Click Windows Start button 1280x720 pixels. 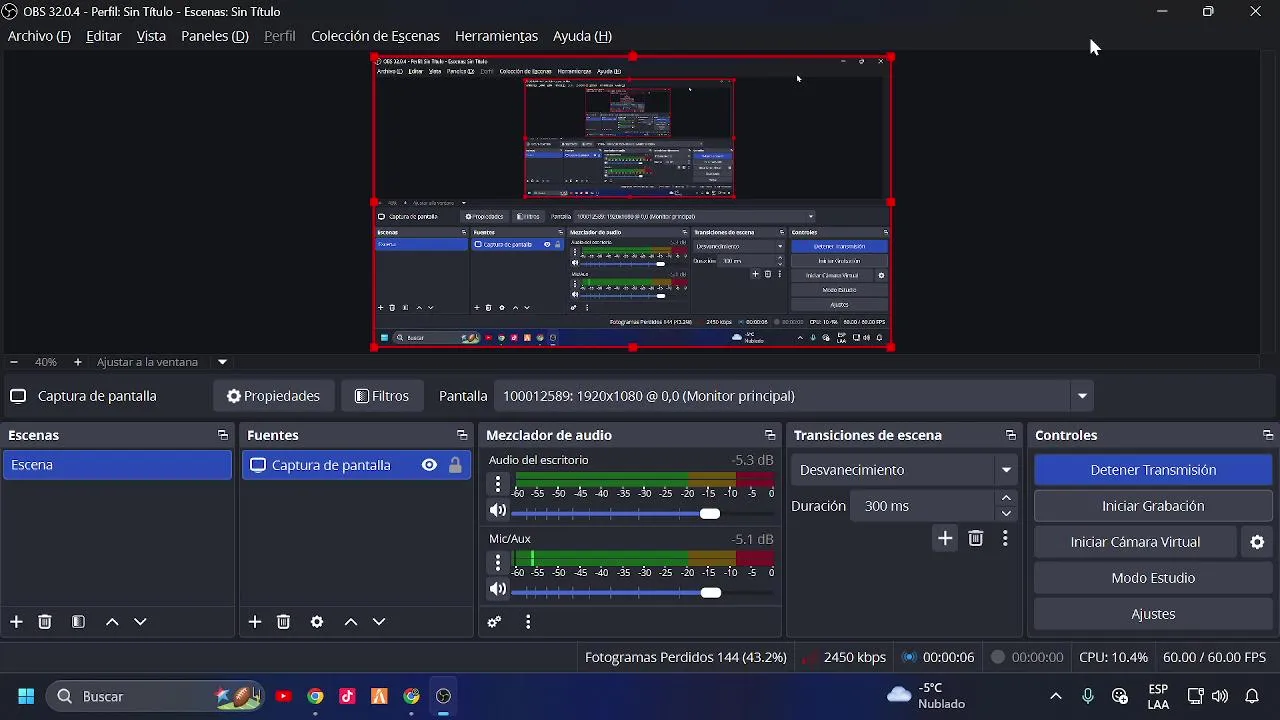[26, 696]
